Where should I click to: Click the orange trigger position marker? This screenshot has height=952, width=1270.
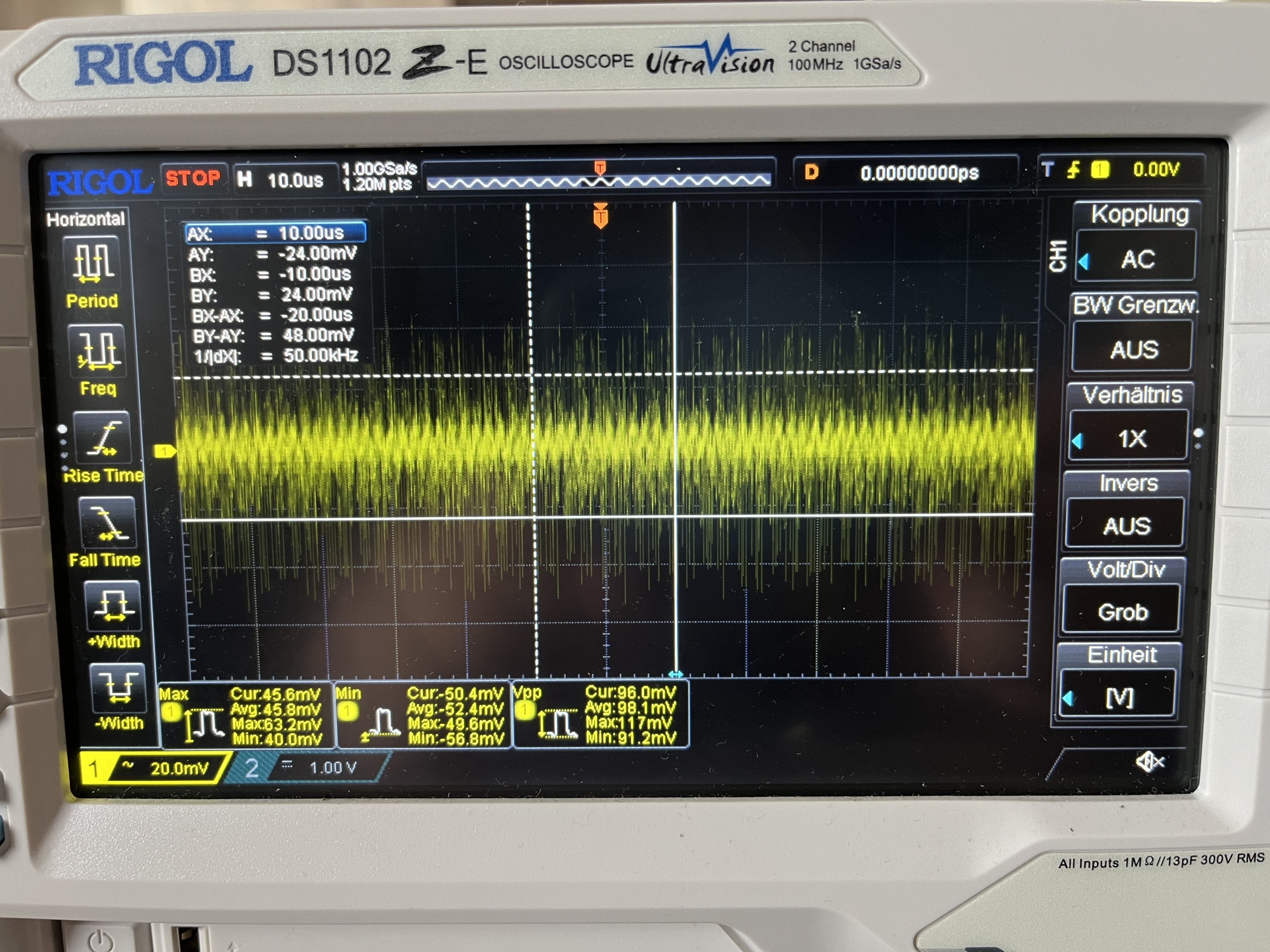[x=601, y=216]
